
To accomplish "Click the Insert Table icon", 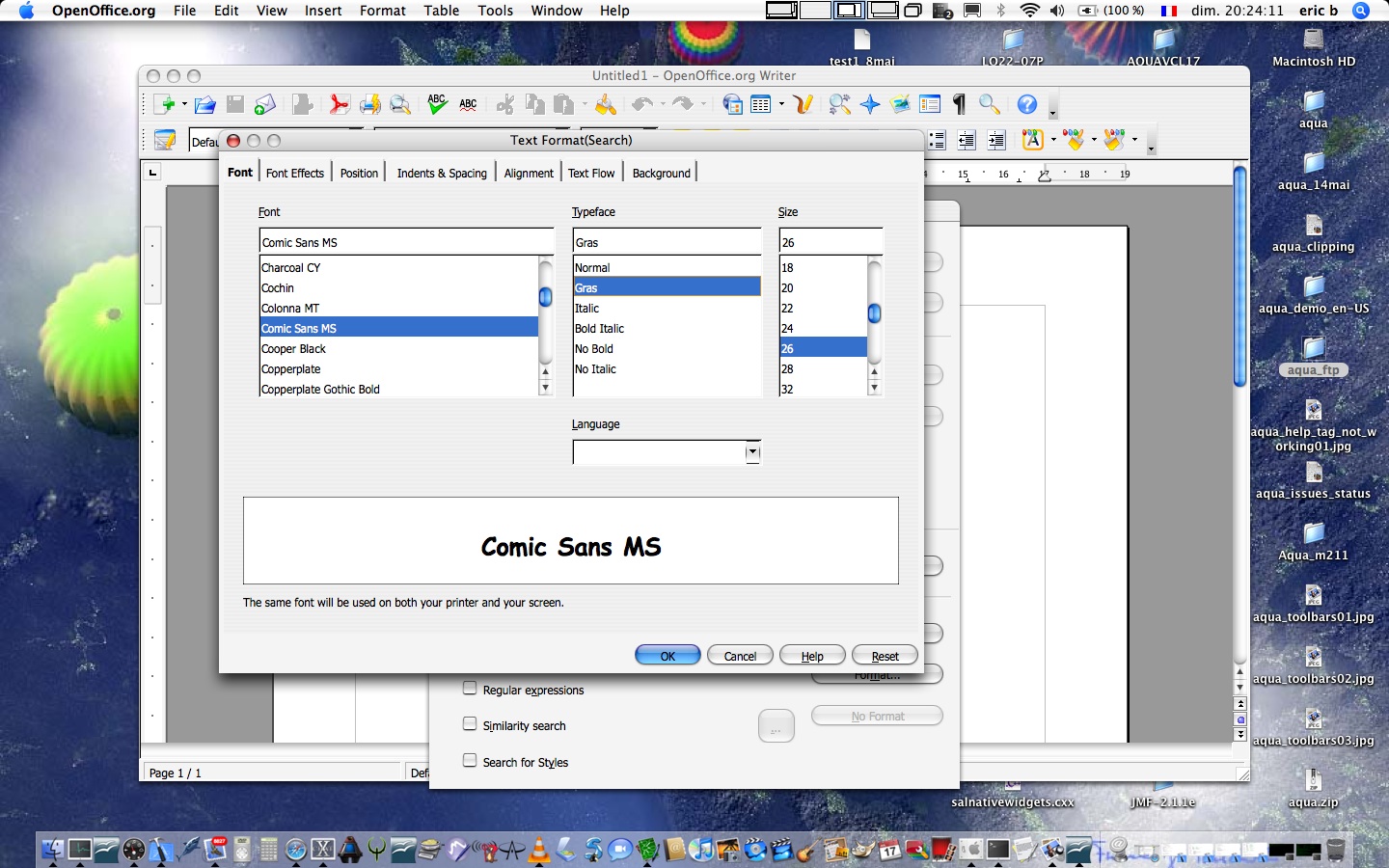I will pyautogui.click(x=761, y=104).
